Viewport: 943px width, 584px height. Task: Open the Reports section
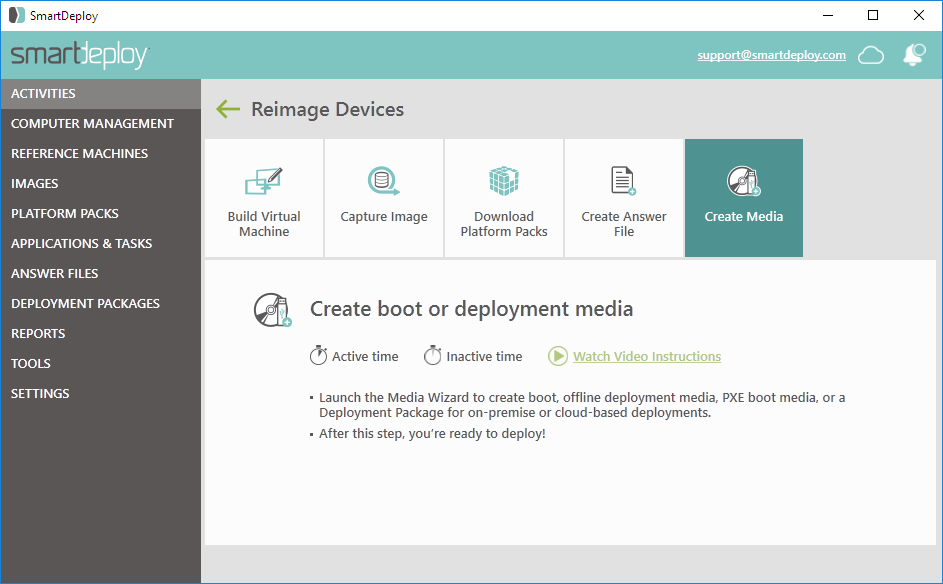coord(100,334)
